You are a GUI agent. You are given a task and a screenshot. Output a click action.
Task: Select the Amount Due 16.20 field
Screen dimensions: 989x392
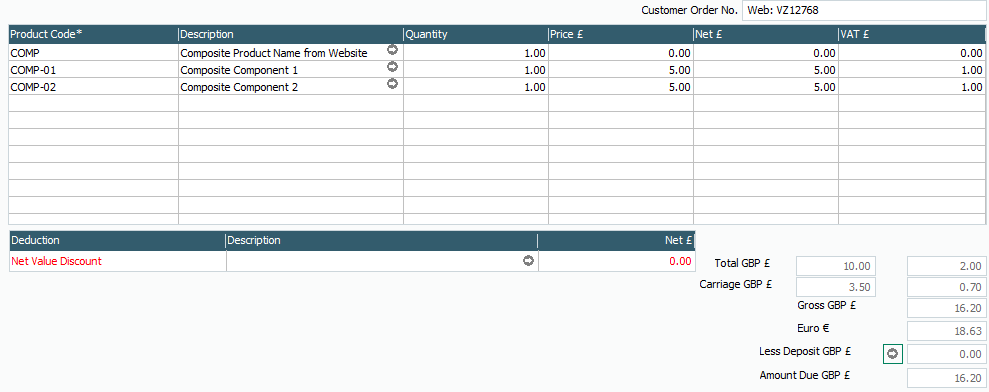947,378
